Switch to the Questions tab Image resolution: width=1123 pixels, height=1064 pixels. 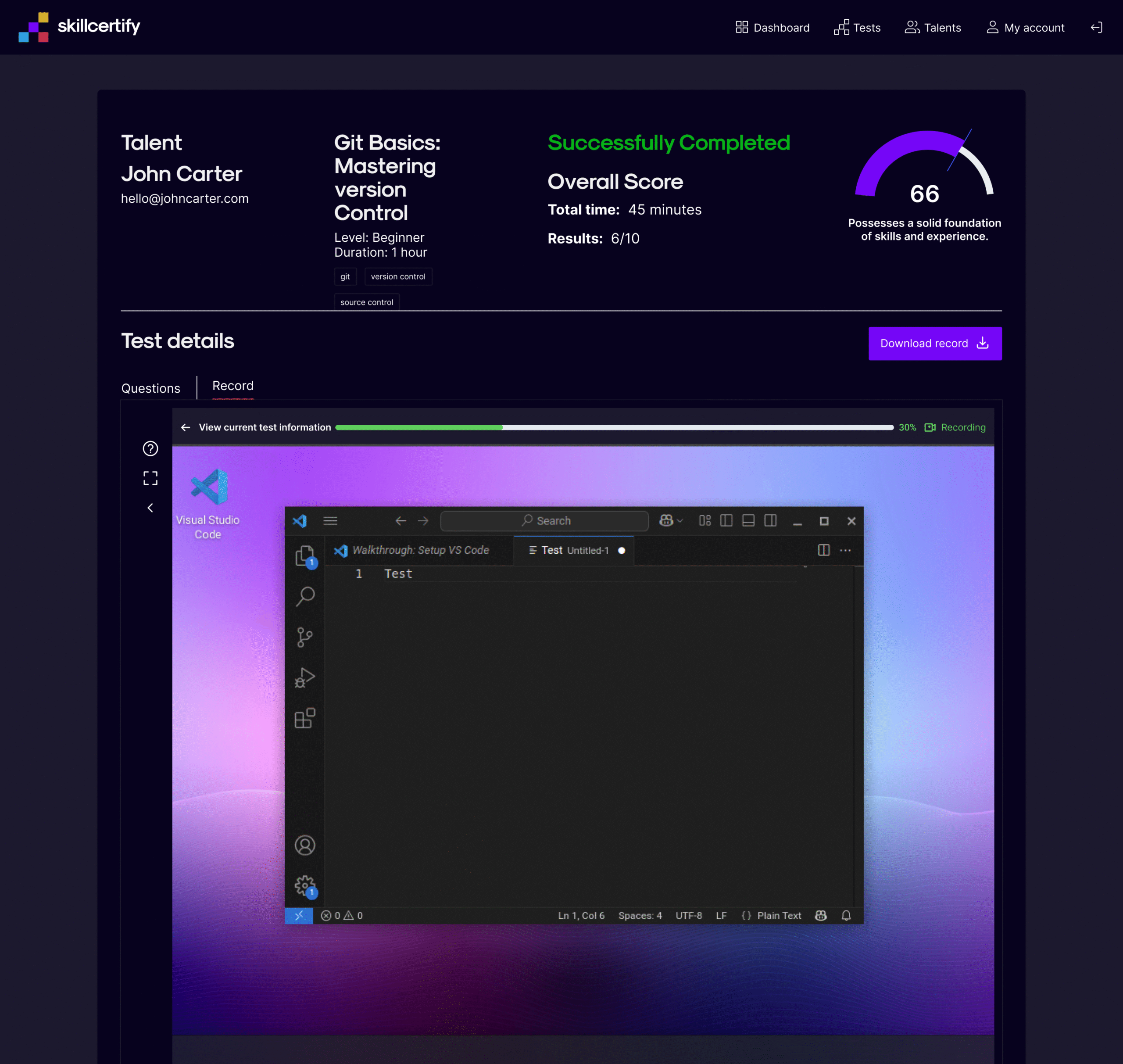point(151,388)
